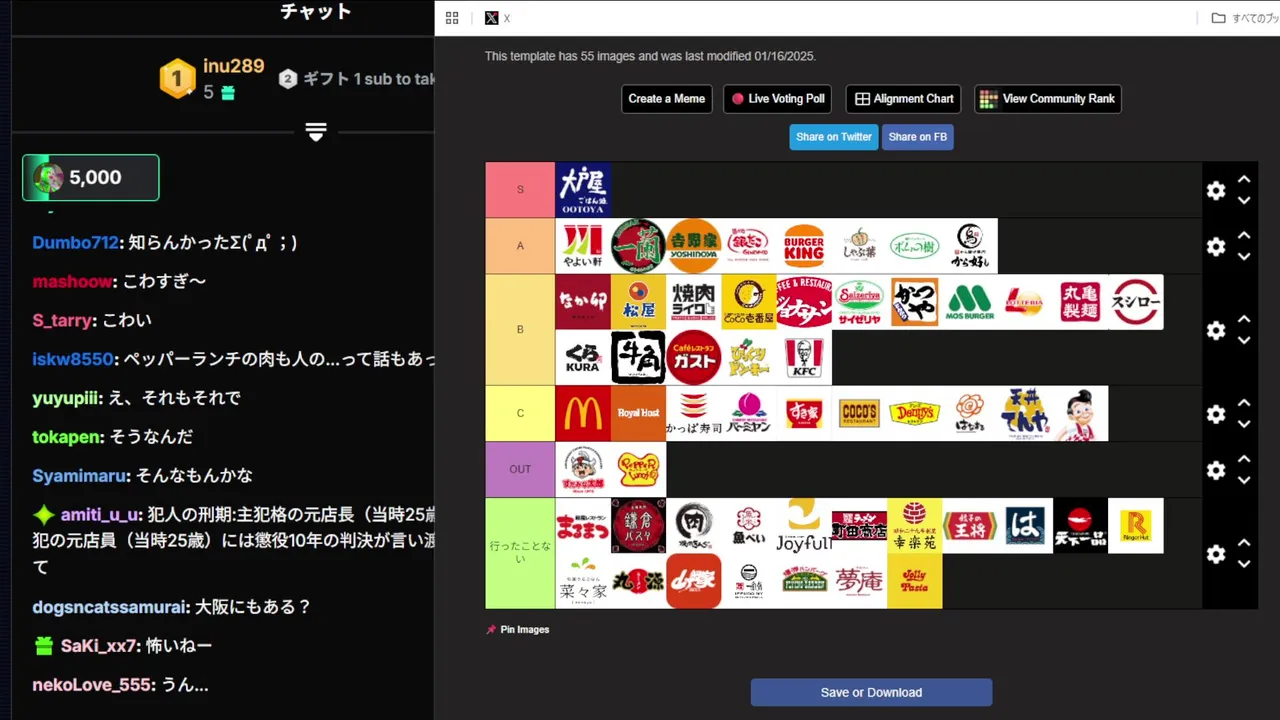Open settings gear for S tier row
Screen dimensions: 1280x720
pos(1216,190)
